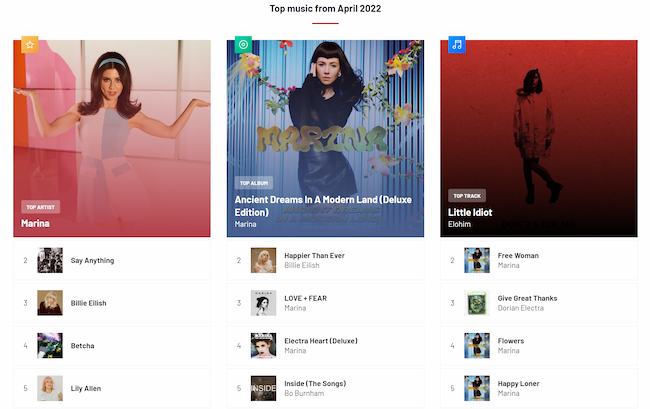Open LOVE + FEAR album cover
The width and height of the screenshot is (650, 409).
pos(263,303)
